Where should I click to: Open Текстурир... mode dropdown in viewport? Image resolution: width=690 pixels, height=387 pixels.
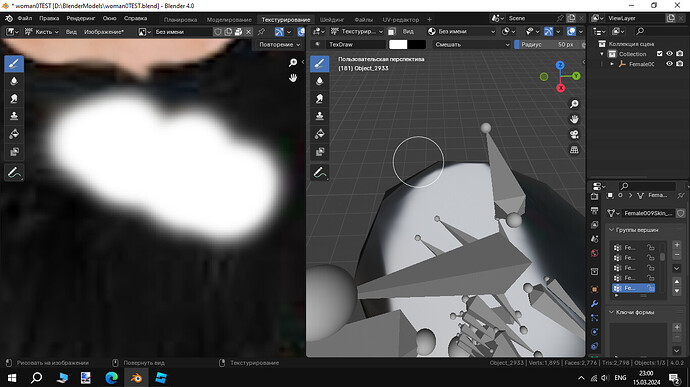tap(357, 32)
